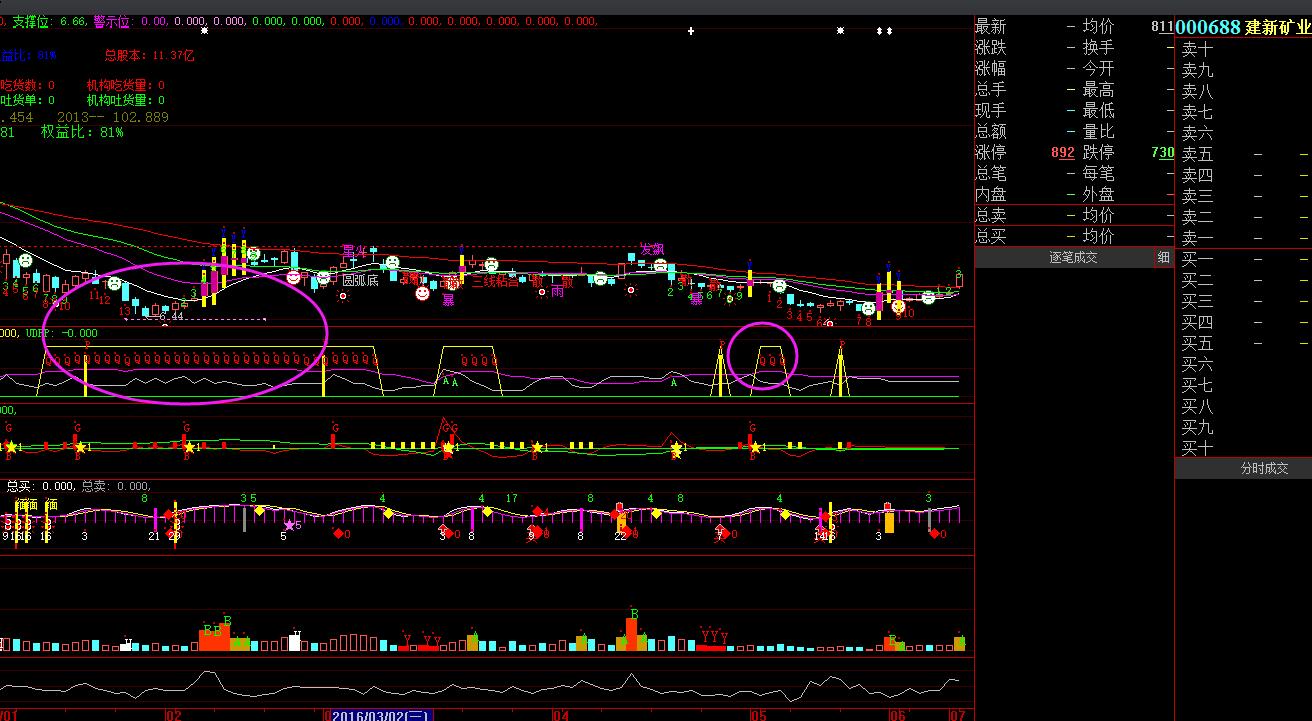Viewport: 1312px width, 721px height.
Task: Click the 04 month marker on the time axis
Action: (560, 715)
